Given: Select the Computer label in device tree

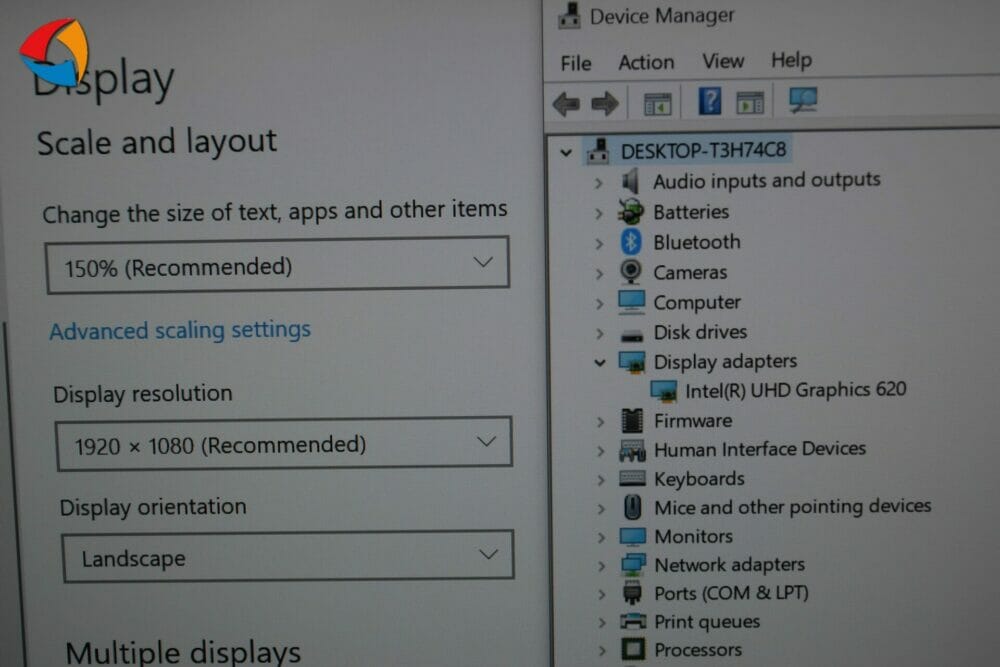Looking at the screenshot, I should [x=697, y=302].
